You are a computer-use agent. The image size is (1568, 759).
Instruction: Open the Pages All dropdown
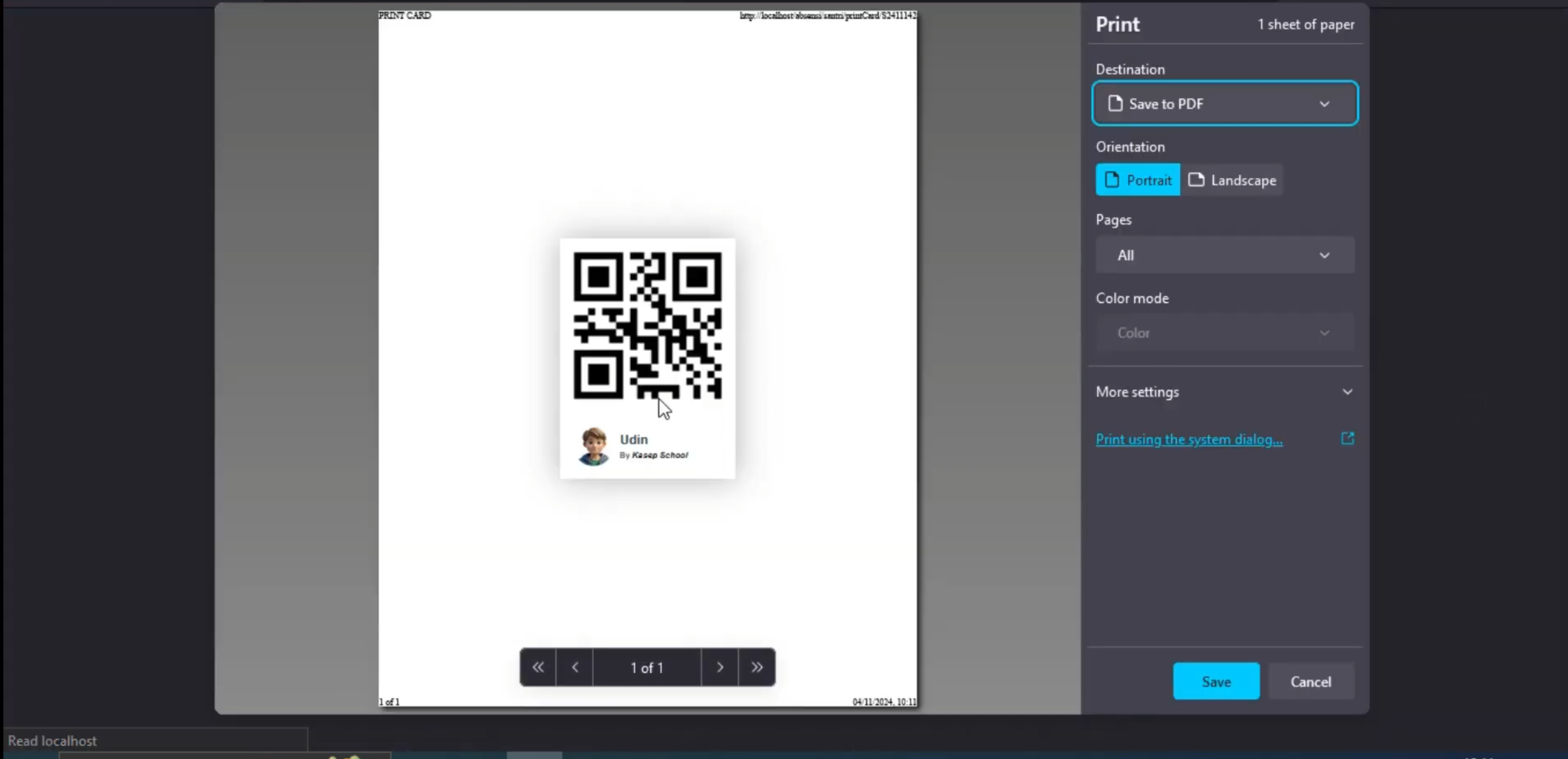(x=1225, y=255)
